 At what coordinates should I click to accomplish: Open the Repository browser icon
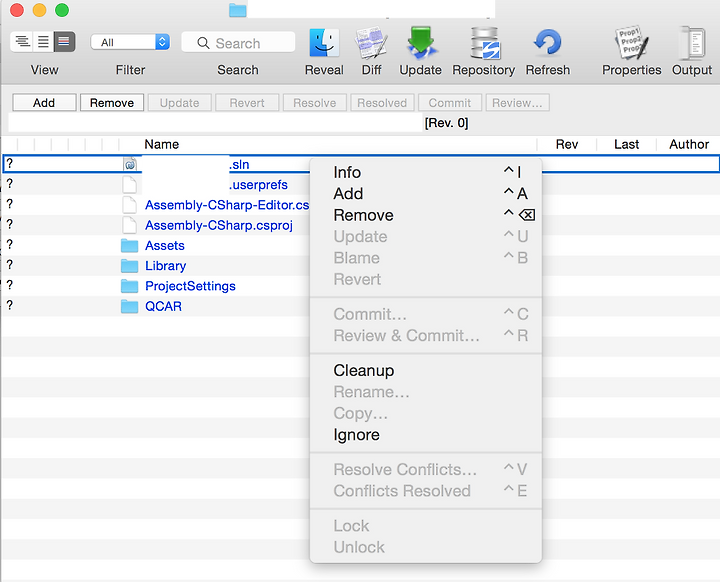coord(484,43)
